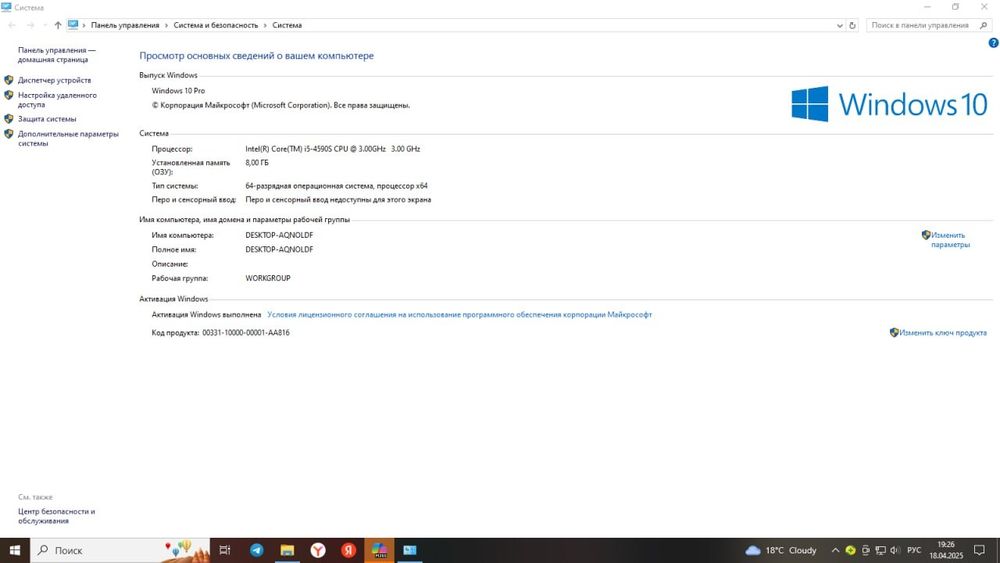Open Task View on the taskbar
The image size is (1000, 563).
tap(224, 550)
